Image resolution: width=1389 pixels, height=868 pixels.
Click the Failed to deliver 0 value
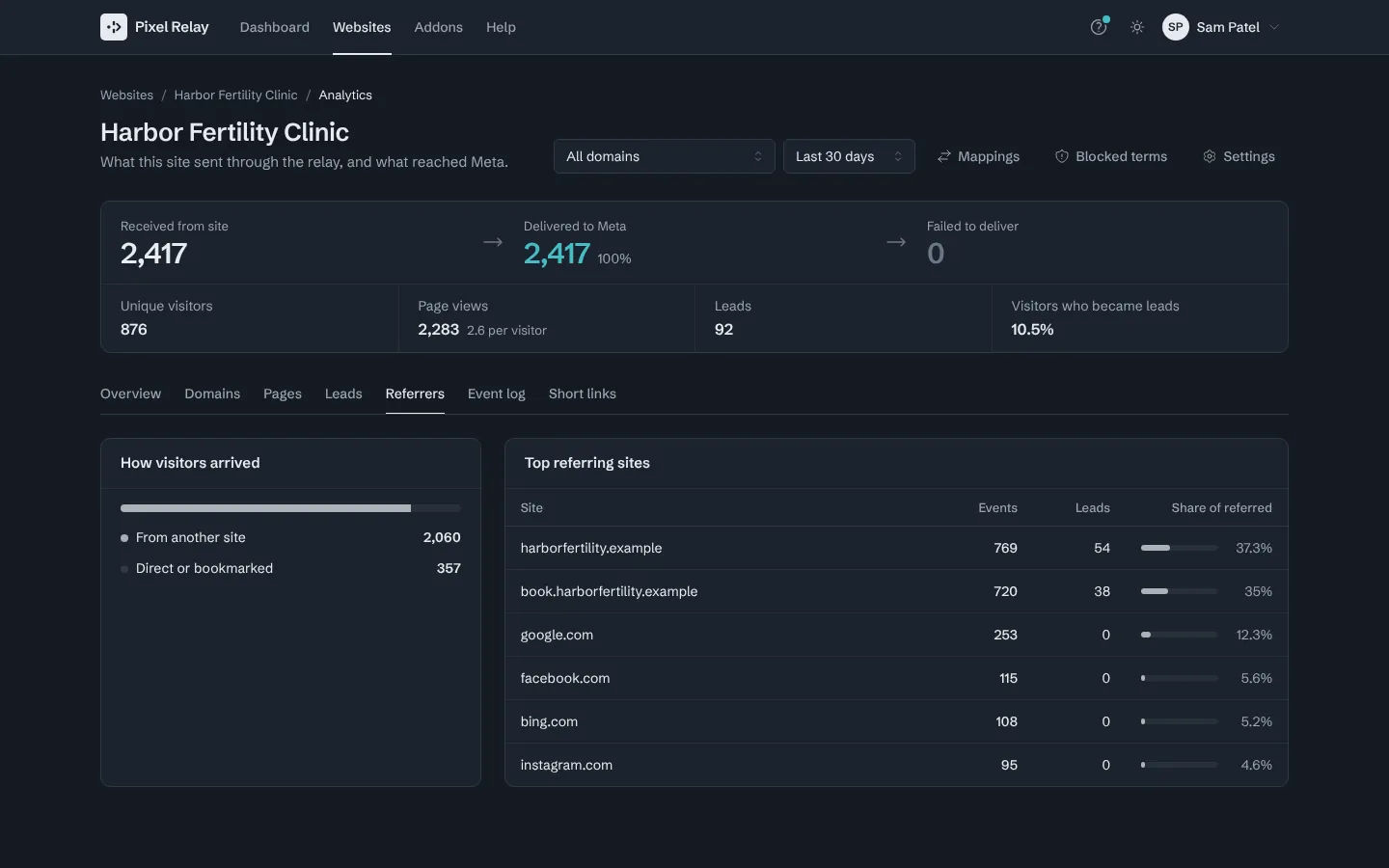(936, 254)
